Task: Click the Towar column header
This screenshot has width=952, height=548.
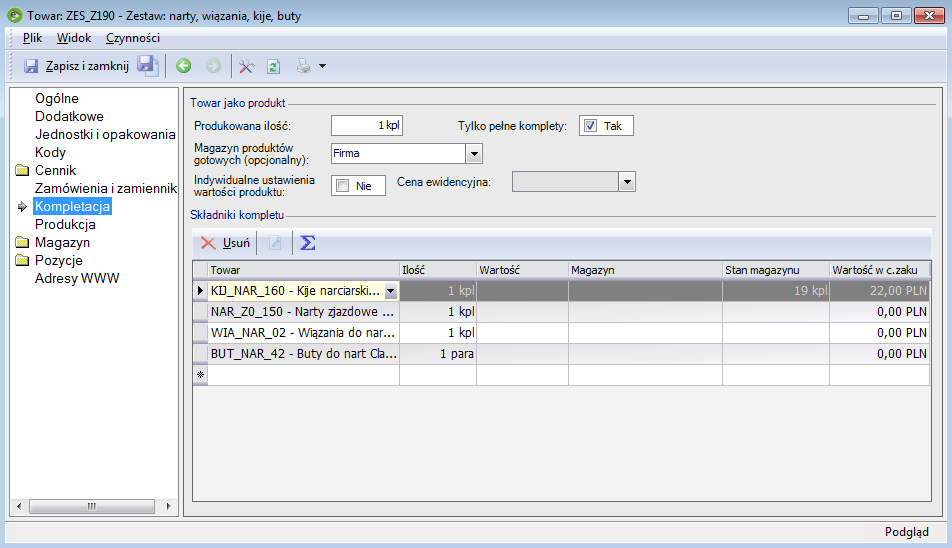Action: tap(303, 270)
